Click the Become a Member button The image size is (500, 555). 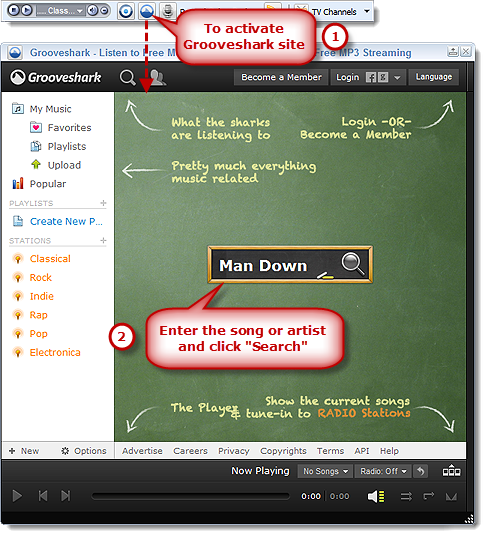pos(281,77)
